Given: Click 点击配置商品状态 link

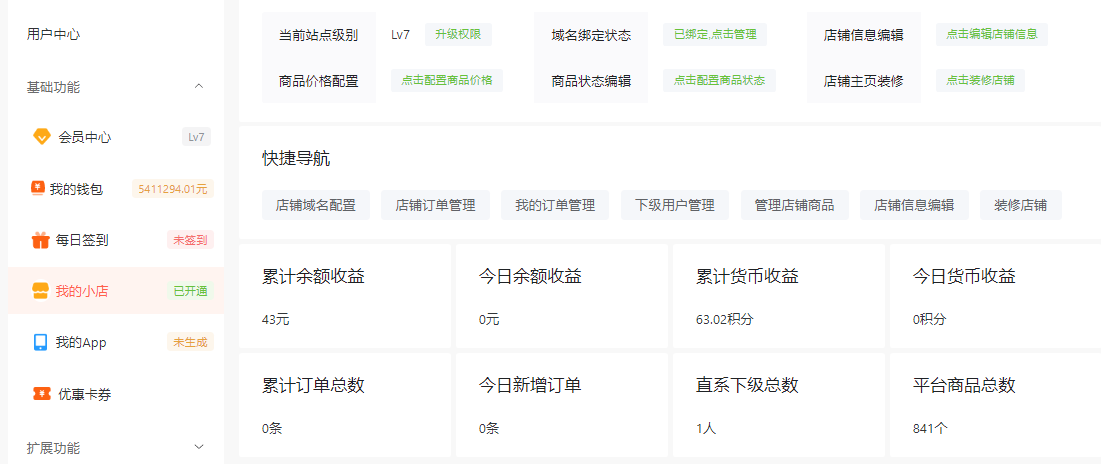Looking at the screenshot, I should tap(719, 80).
